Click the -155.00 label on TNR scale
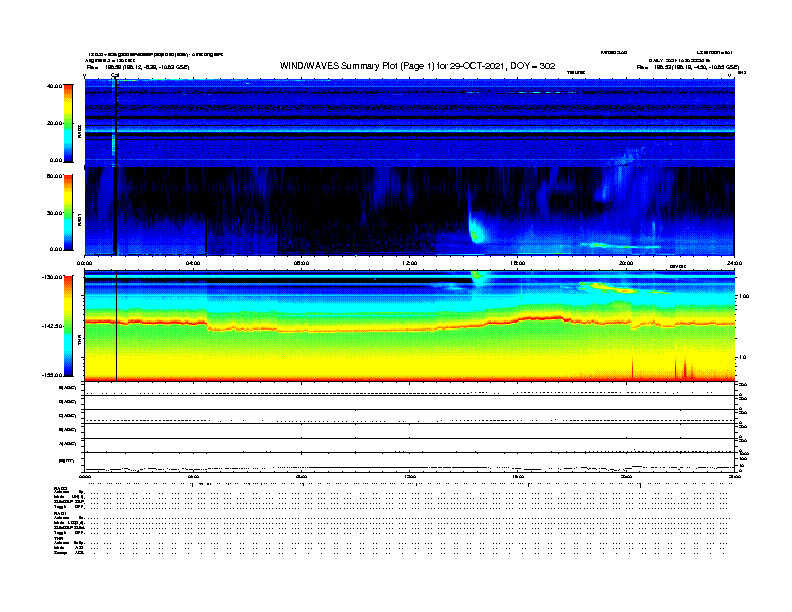The height and width of the screenshot is (612, 792). (x=52, y=375)
